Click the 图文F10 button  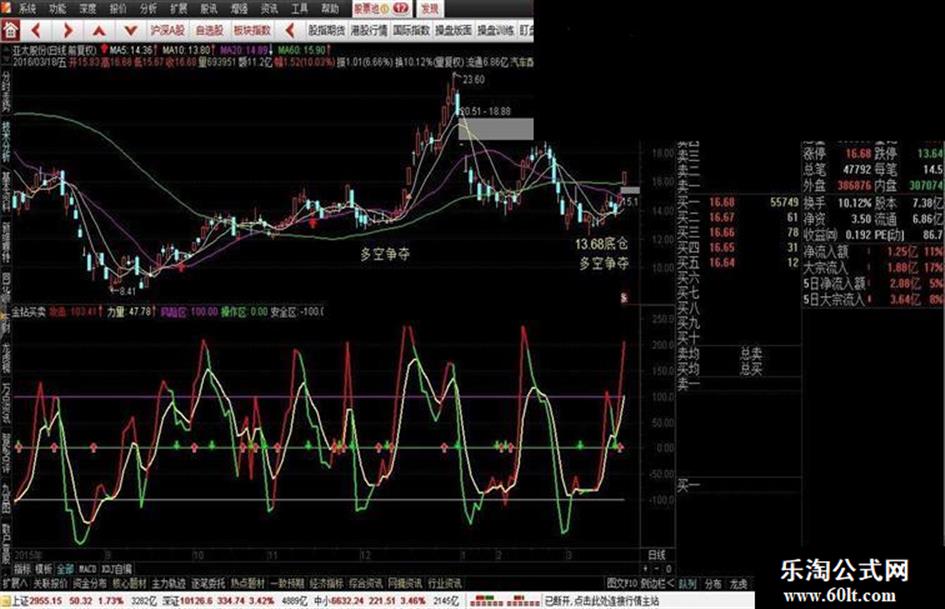click(621, 583)
